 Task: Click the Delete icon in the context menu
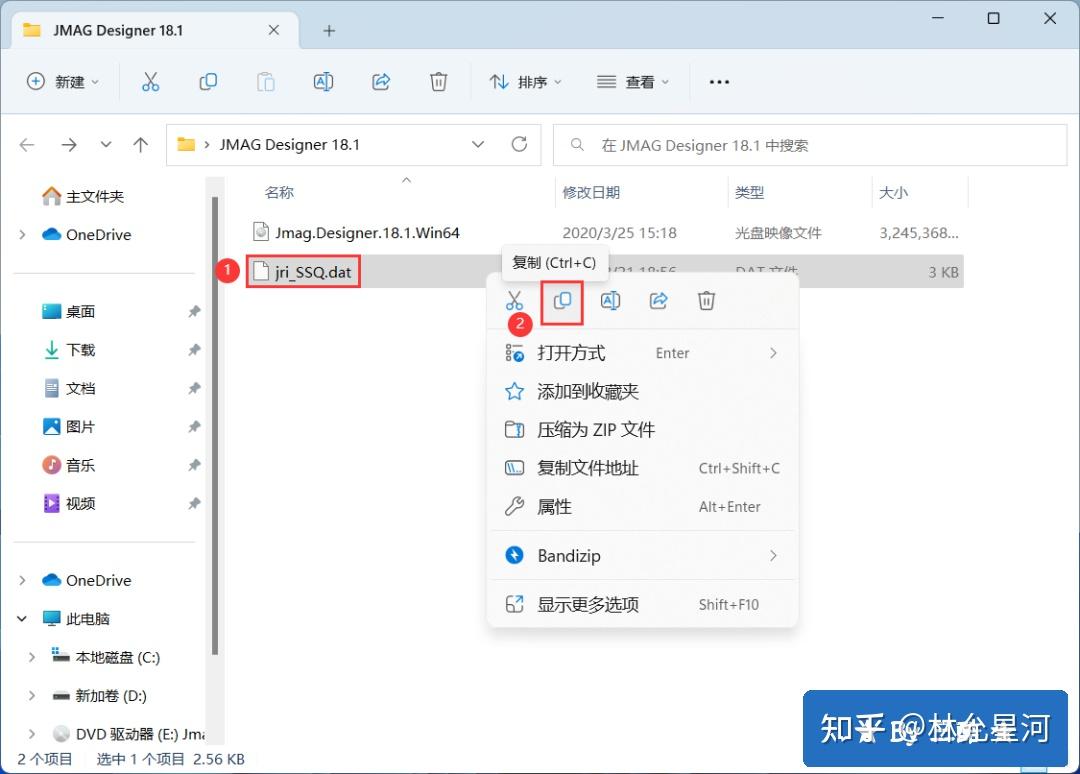pos(706,301)
